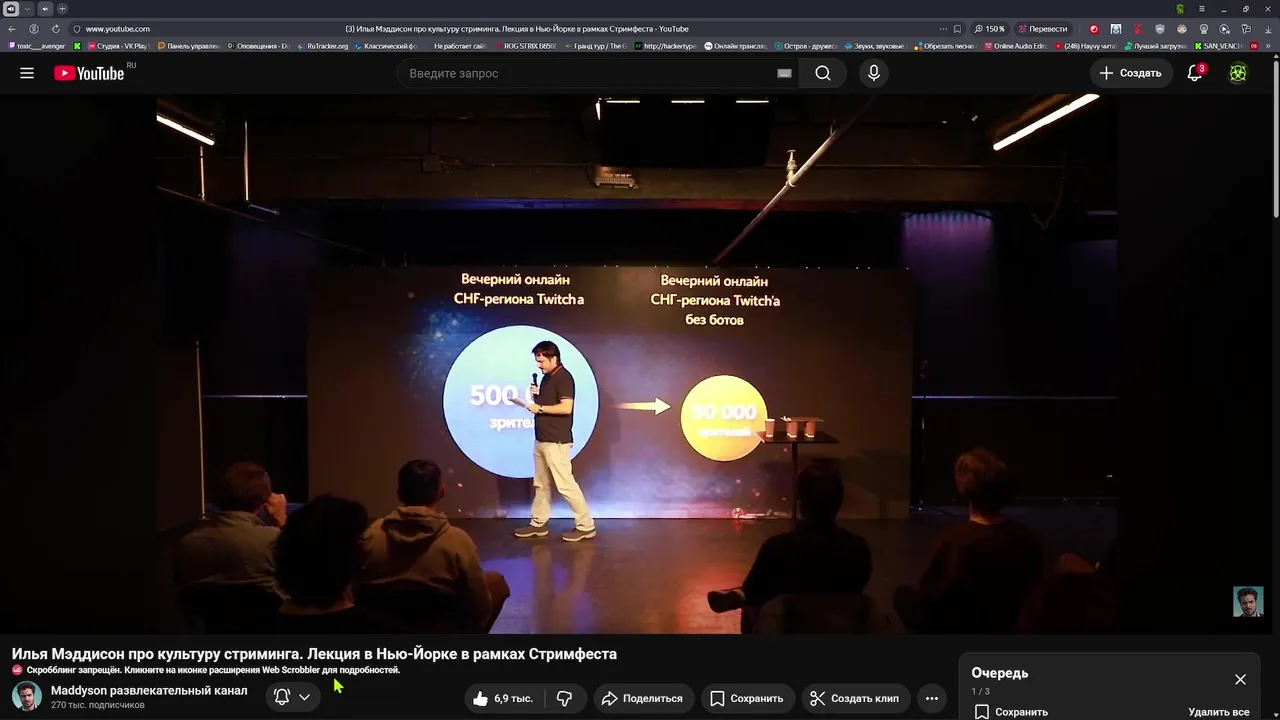Screen dimensions: 1280x720
Task: Open the browser profile icon near reload
Action: (x=34, y=29)
